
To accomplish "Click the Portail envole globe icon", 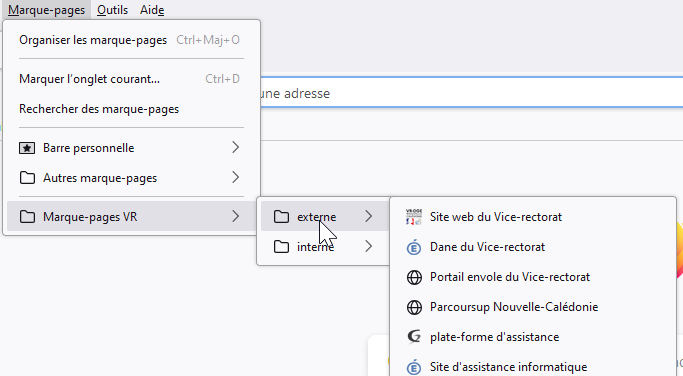I will 414,277.
